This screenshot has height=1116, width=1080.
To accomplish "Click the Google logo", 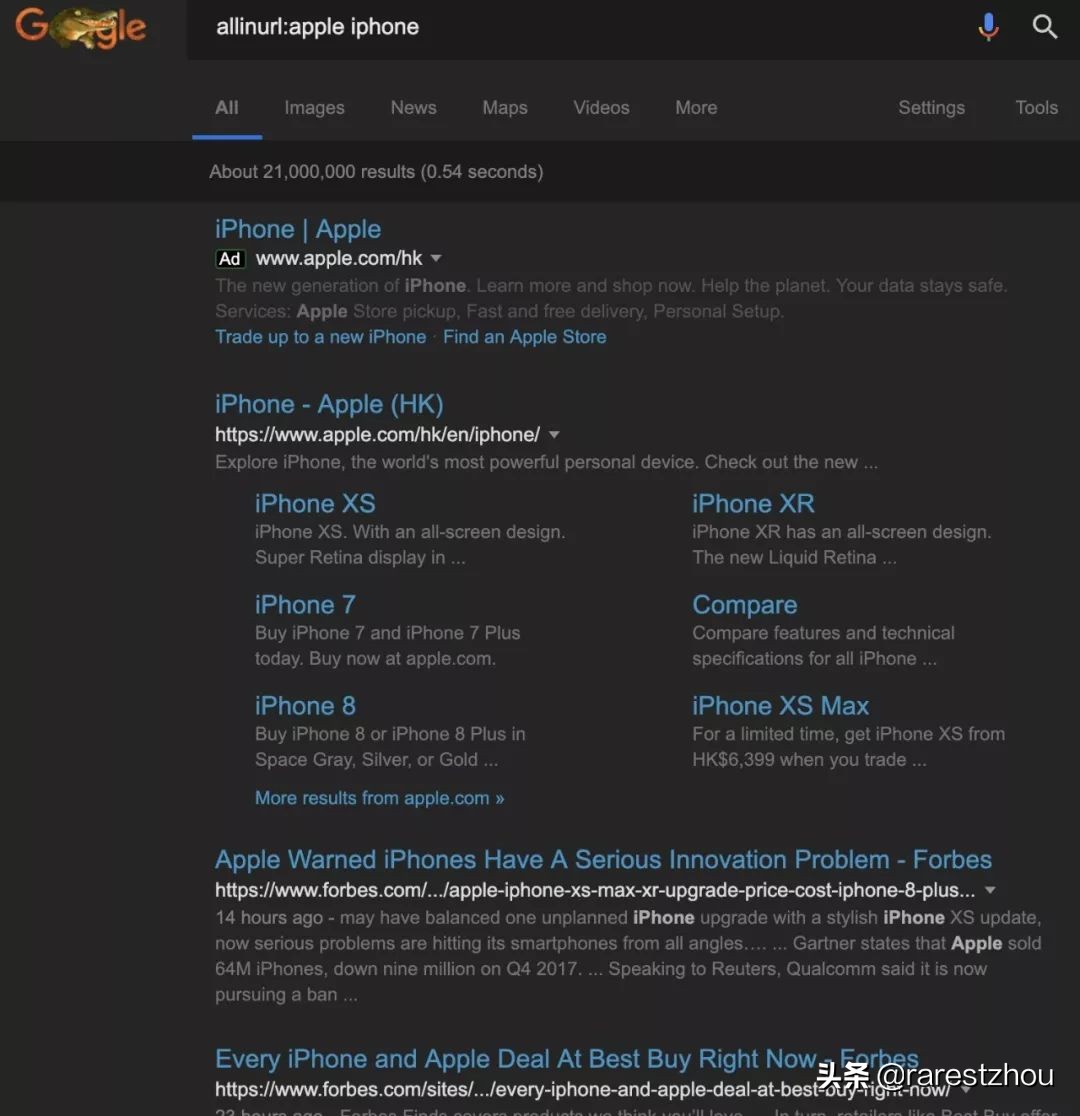I will [x=80, y=27].
